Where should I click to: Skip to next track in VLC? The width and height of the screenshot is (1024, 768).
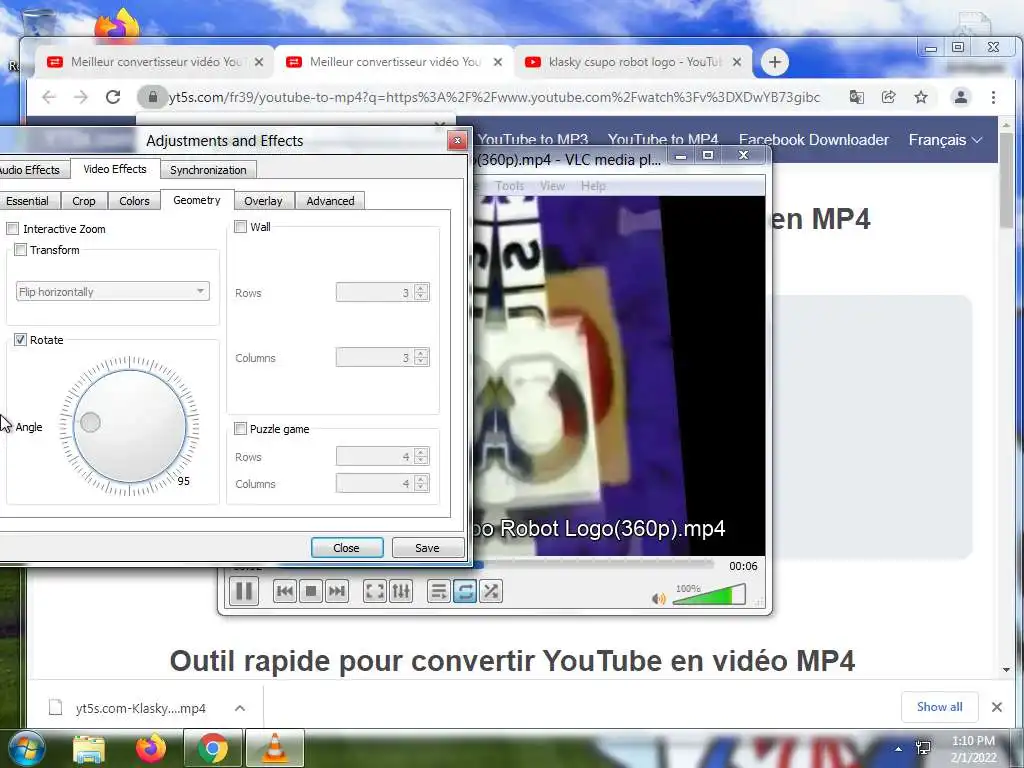click(x=336, y=591)
